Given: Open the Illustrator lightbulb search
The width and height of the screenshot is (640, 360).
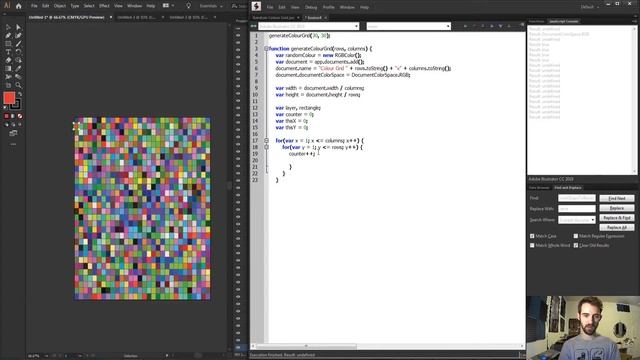Looking at the screenshot, I should point(189,6).
